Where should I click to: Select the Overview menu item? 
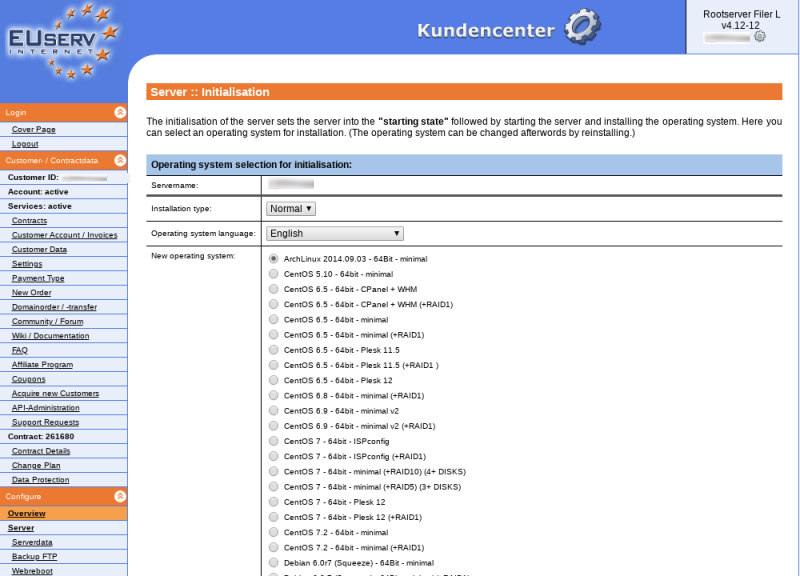27,513
